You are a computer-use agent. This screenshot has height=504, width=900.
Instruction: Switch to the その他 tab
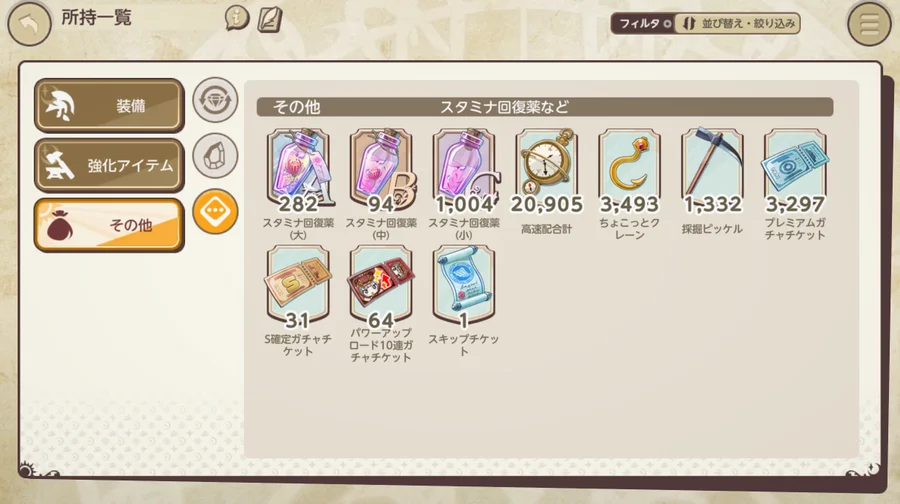coord(109,225)
